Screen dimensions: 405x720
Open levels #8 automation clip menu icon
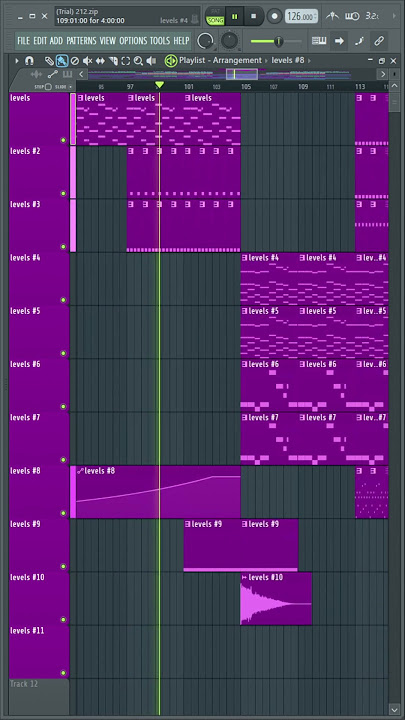click(x=80, y=471)
